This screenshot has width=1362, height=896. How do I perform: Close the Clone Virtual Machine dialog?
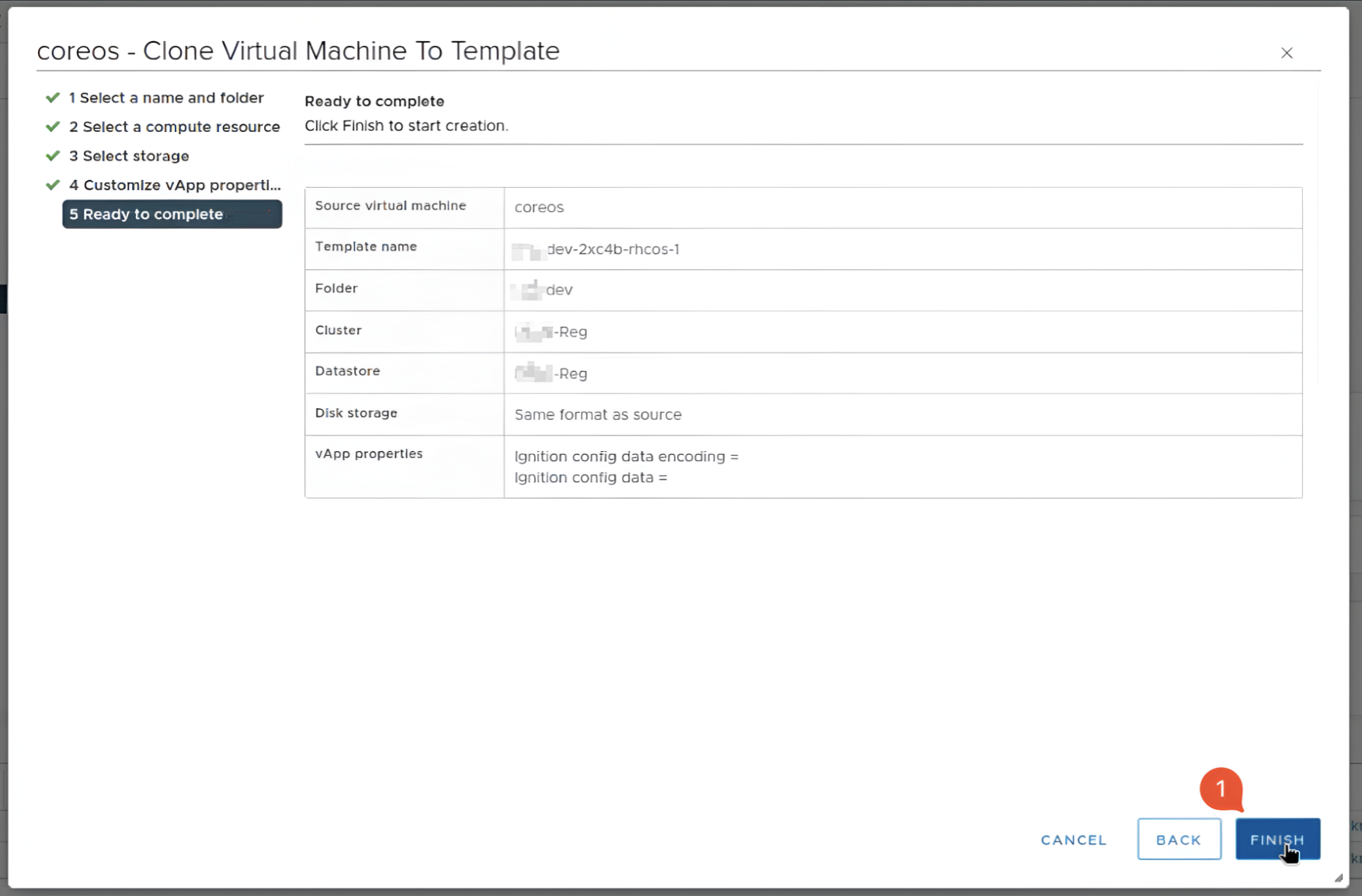tap(1287, 53)
